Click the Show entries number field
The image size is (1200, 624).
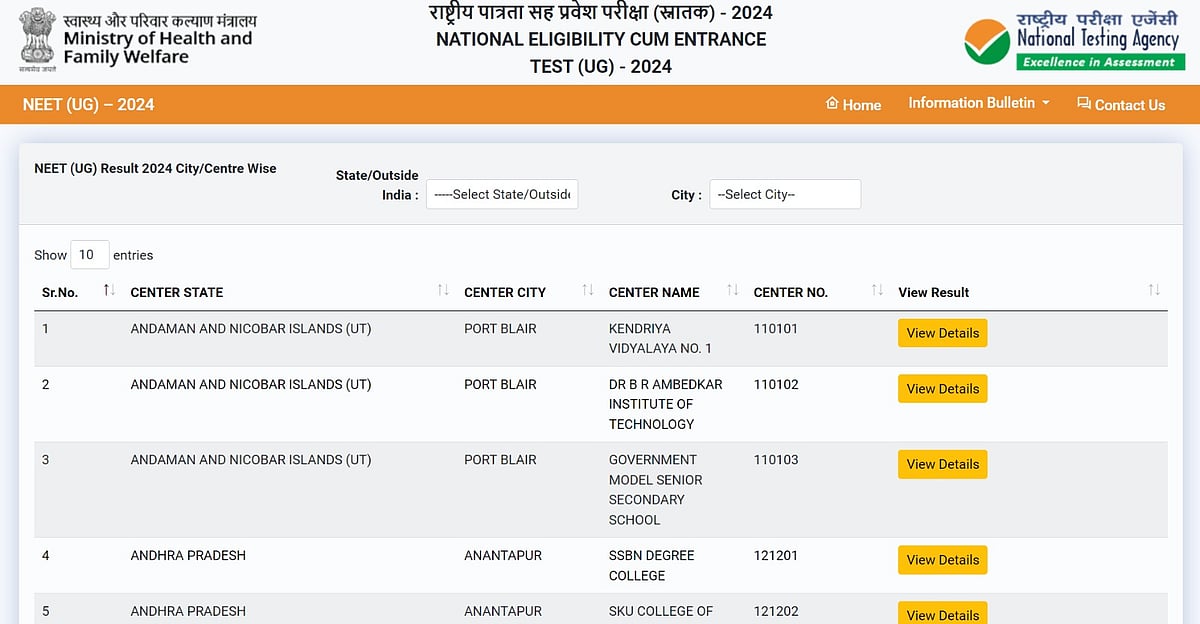tap(89, 255)
